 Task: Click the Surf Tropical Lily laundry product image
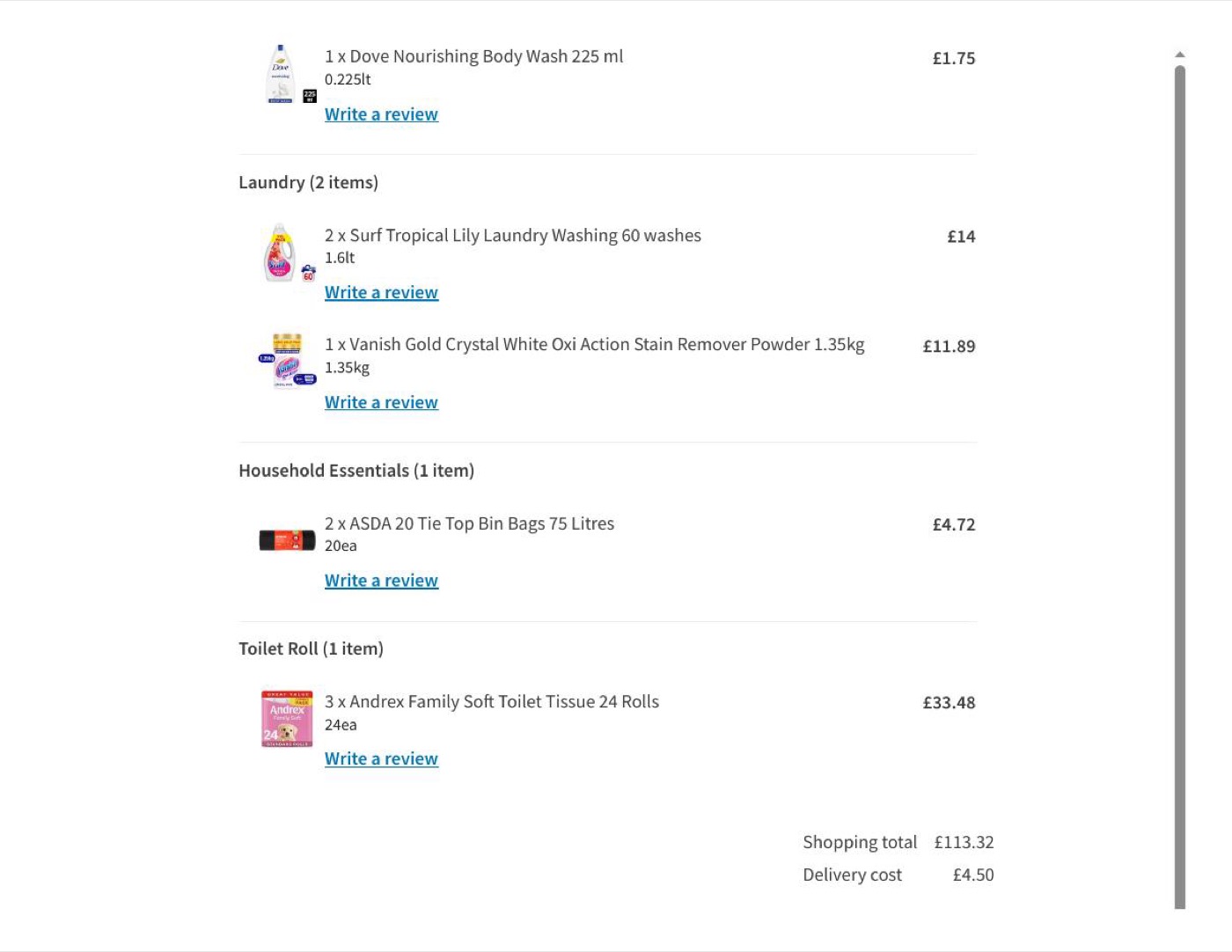(288, 253)
